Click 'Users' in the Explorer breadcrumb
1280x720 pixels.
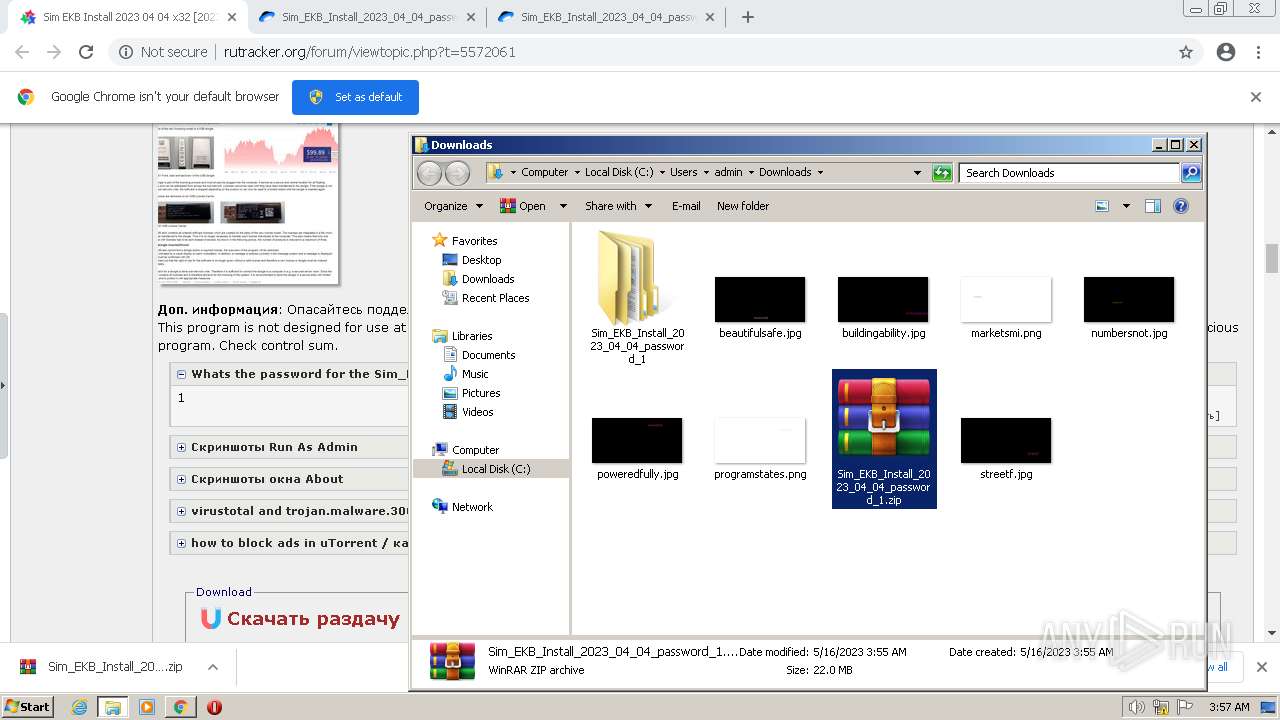point(684,172)
